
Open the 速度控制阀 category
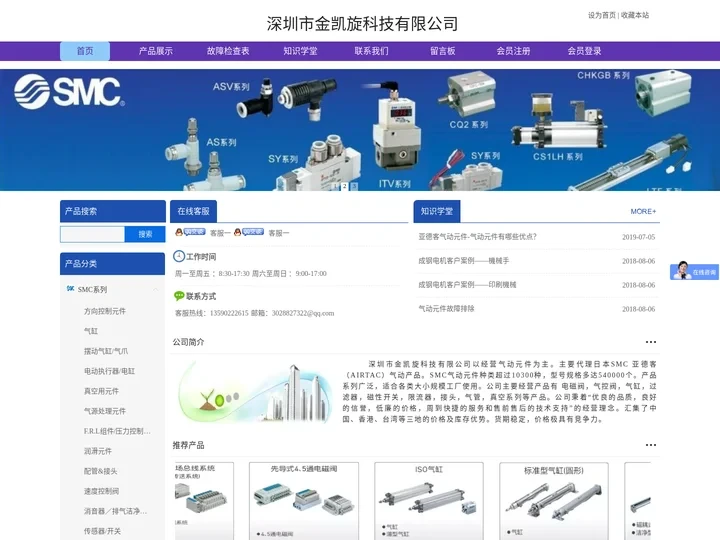pyautogui.click(x=101, y=491)
